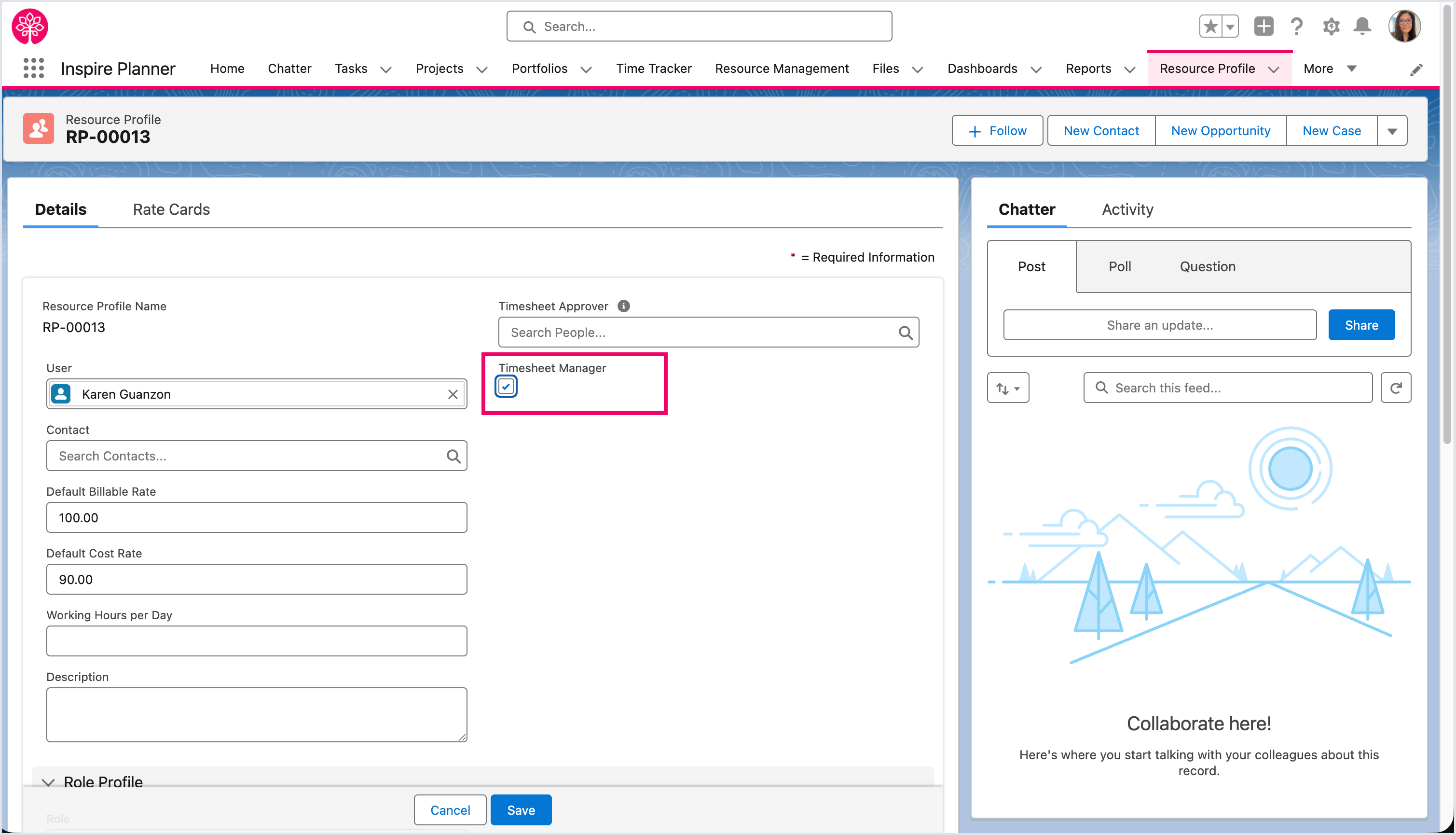Open the Chatter feed sort dropdown
This screenshot has height=835, width=1456.
[x=1008, y=388]
